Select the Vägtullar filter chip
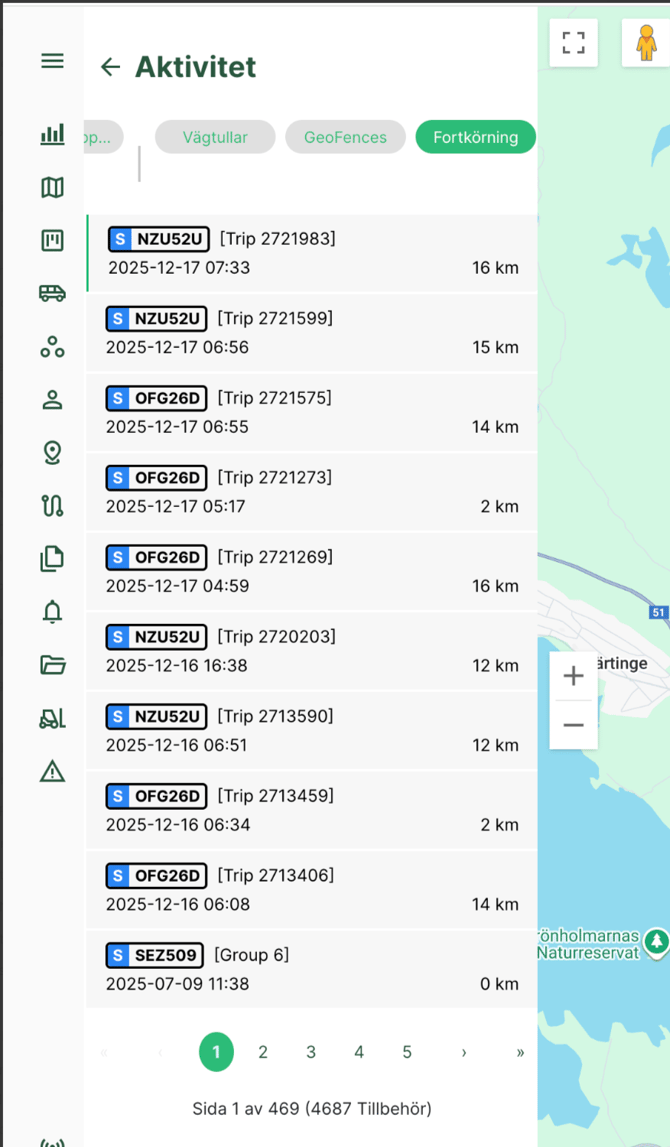Screen dimensions: 670x1147 [215, 137]
